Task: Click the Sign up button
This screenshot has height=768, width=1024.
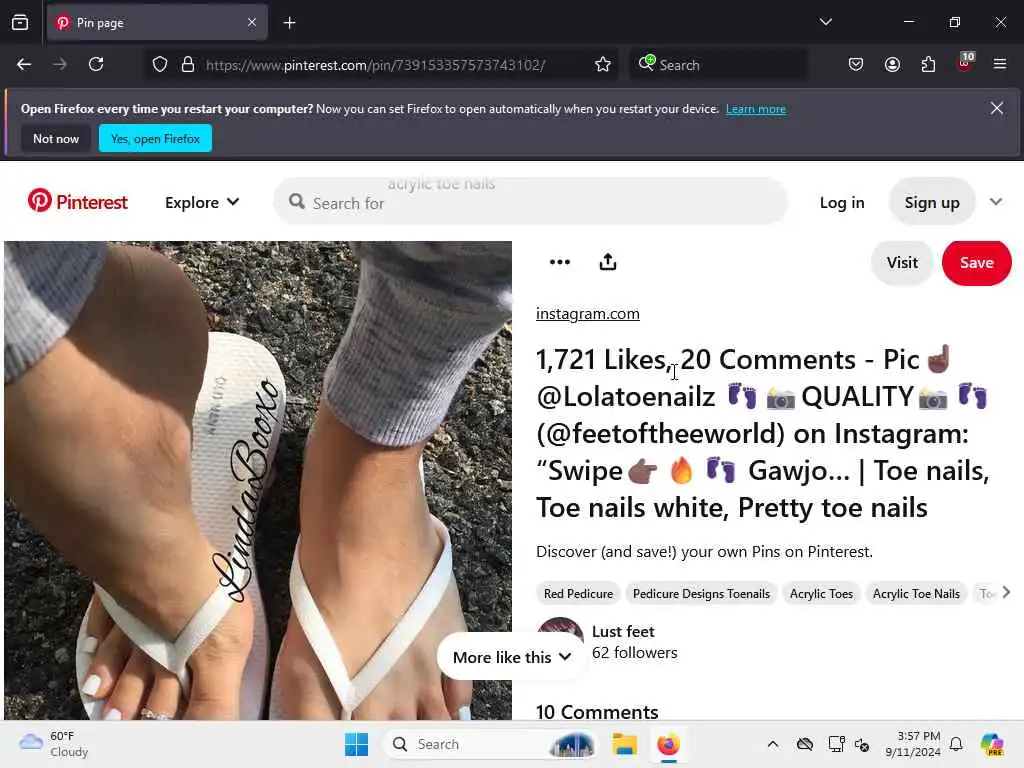Action: (932, 202)
